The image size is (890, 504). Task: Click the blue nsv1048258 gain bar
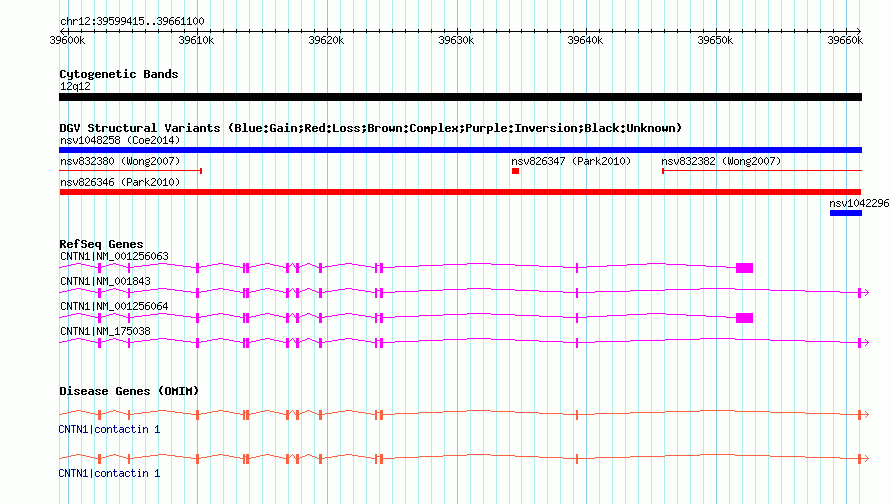pos(460,150)
